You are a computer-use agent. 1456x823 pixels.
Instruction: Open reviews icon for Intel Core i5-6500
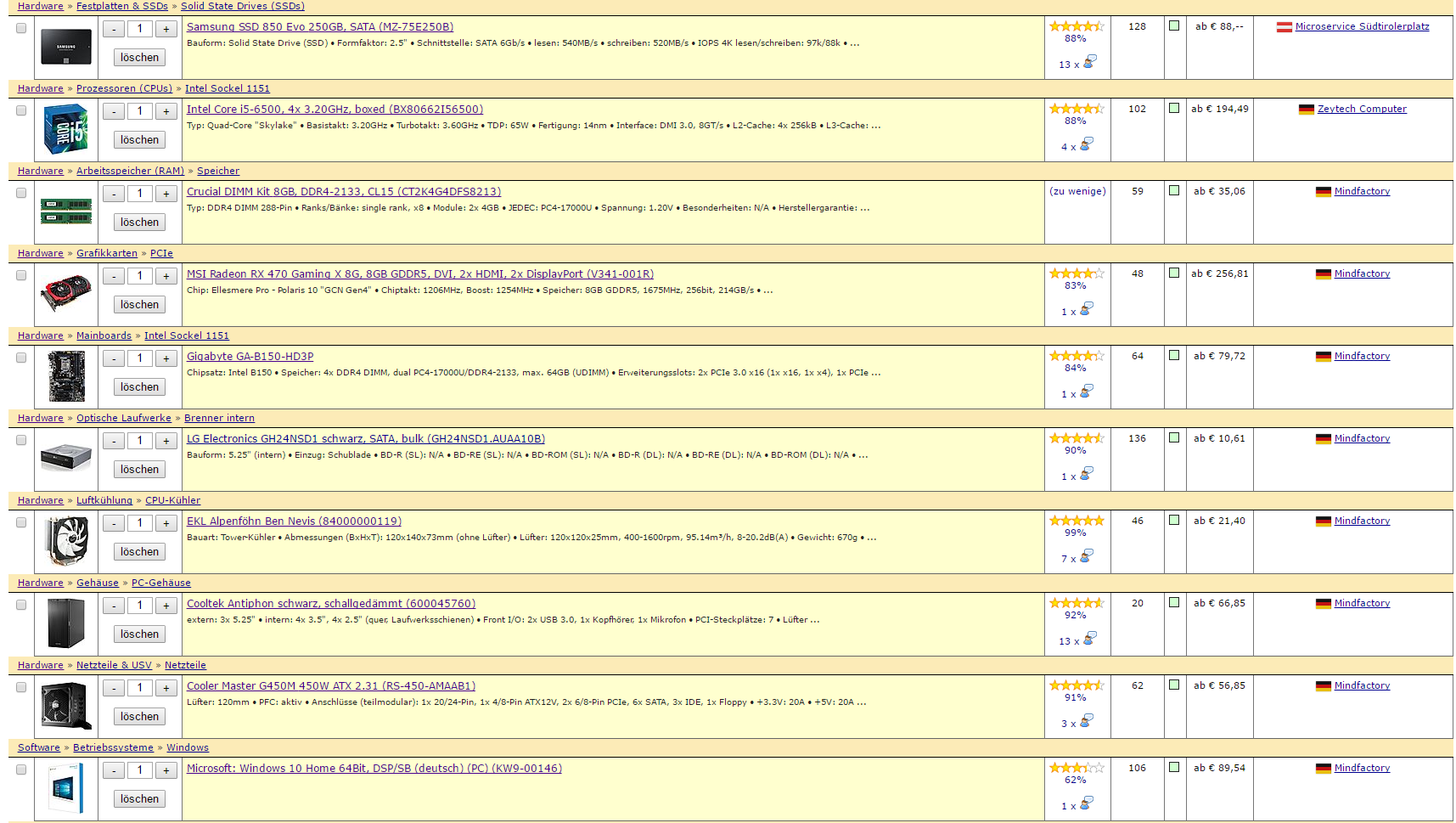pos(1087,144)
